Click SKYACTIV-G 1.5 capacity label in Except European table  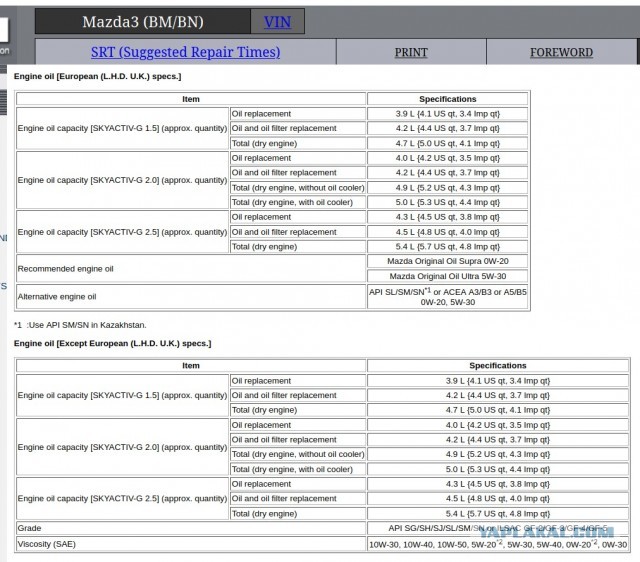point(122,395)
